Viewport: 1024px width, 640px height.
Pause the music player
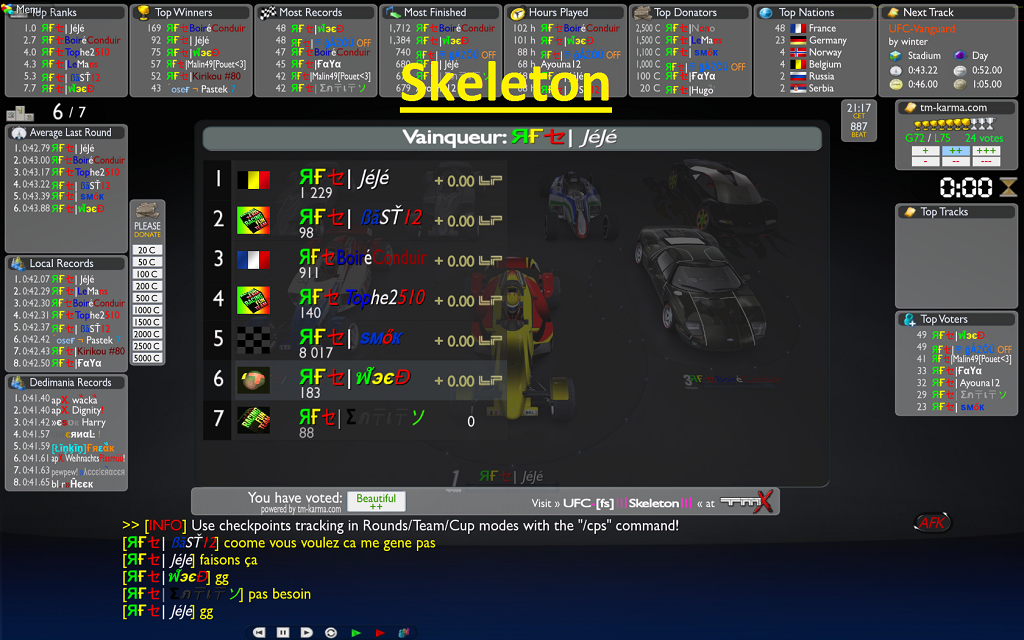coord(283,632)
